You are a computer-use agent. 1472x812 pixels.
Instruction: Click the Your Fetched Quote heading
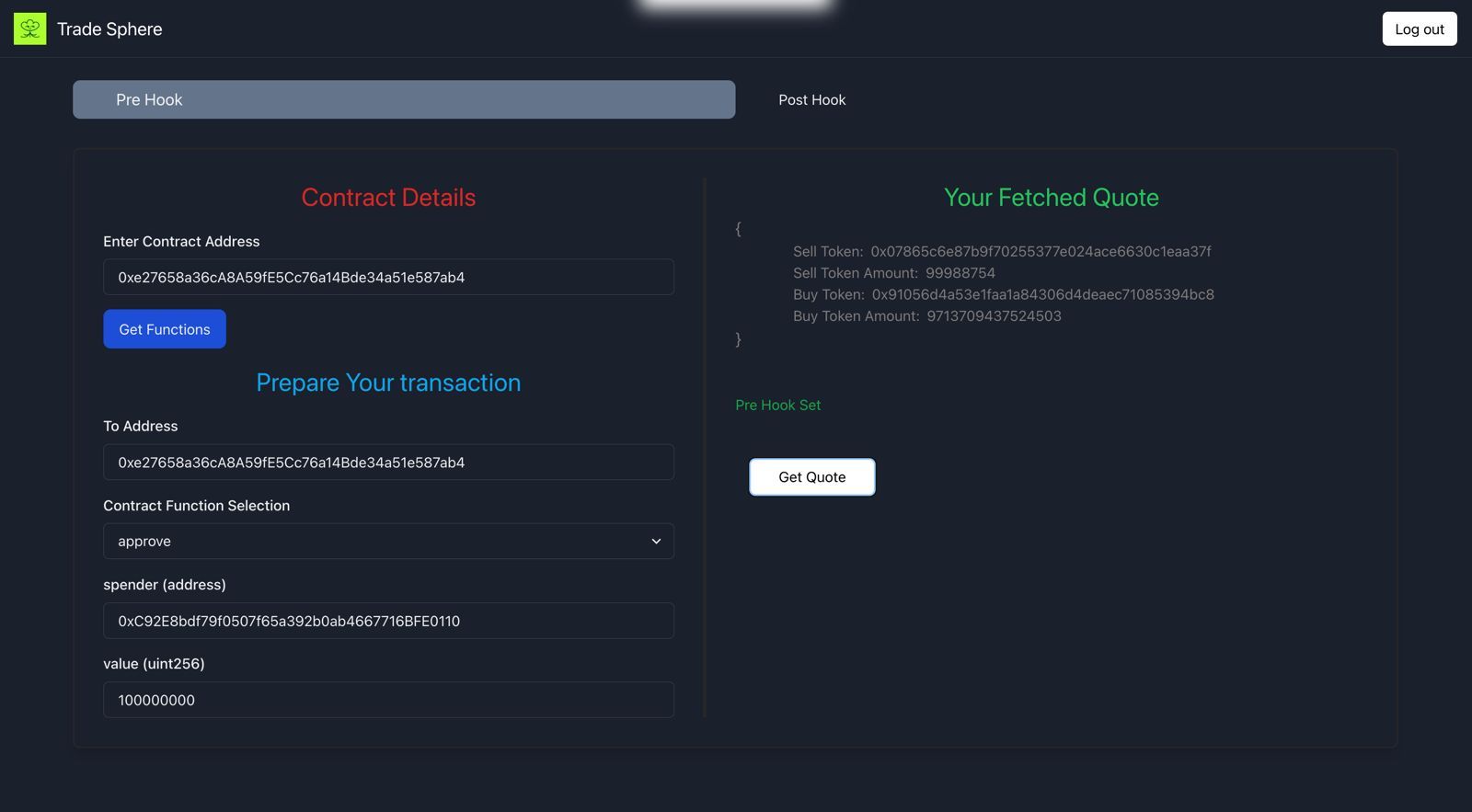(x=1051, y=197)
